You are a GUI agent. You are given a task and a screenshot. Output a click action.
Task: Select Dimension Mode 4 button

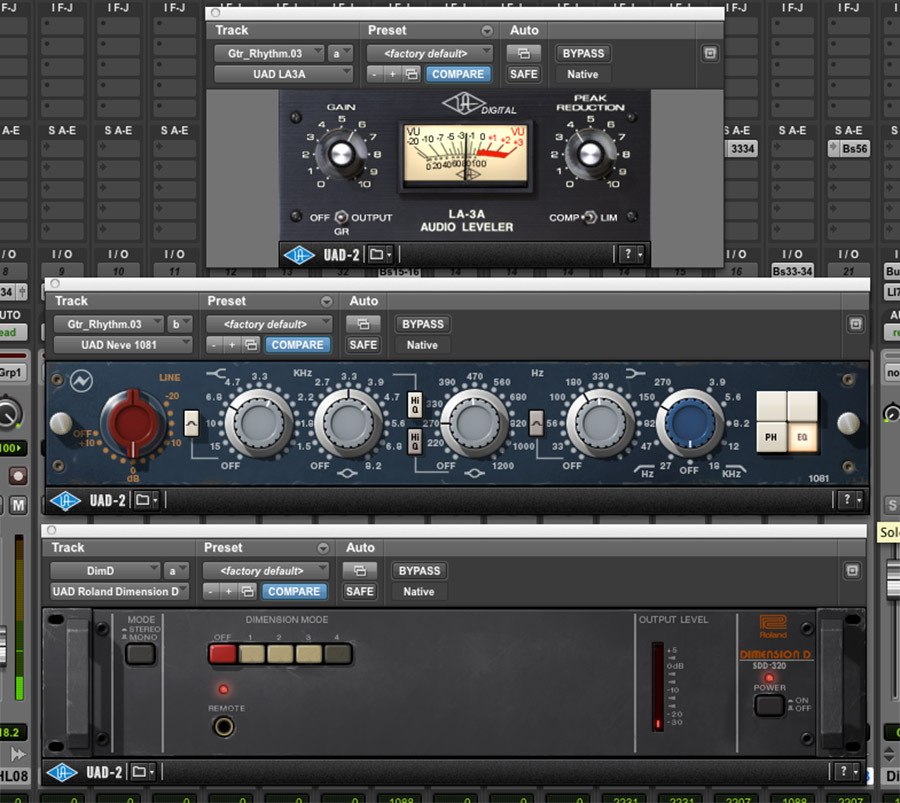click(338, 654)
